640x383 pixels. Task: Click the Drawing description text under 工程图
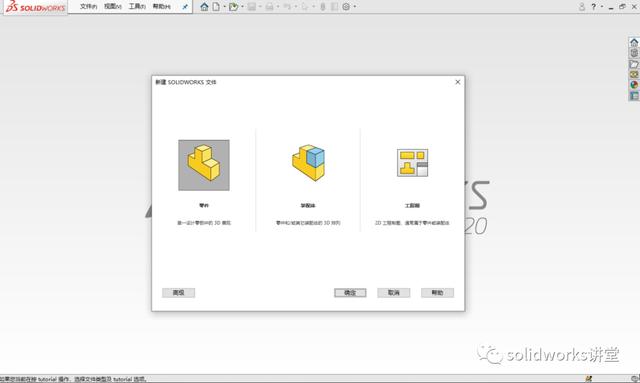[x=412, y=223]
